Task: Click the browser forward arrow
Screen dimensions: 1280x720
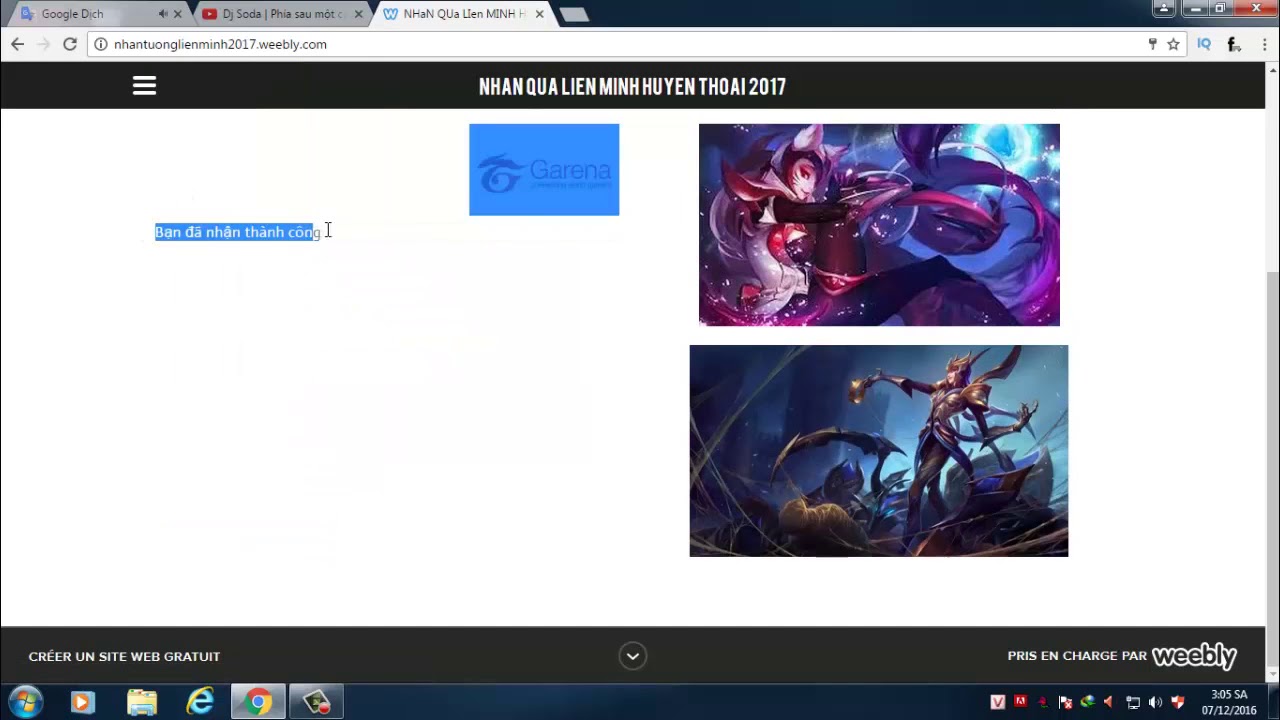Action: click(x=43, y=44)
